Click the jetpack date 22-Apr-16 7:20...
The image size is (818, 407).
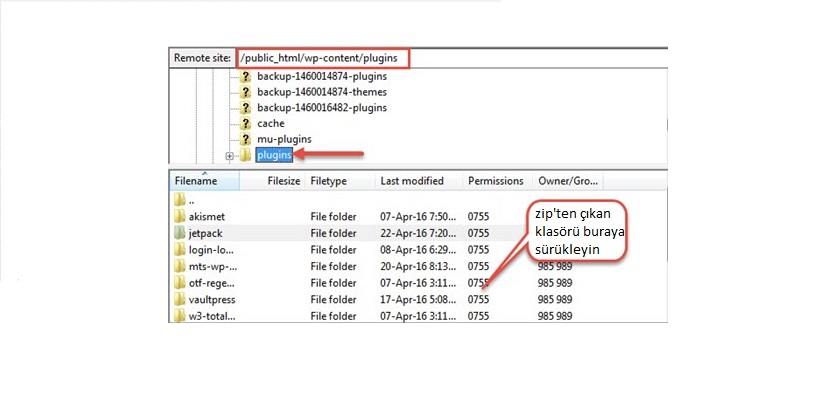(x=419, y=233)
